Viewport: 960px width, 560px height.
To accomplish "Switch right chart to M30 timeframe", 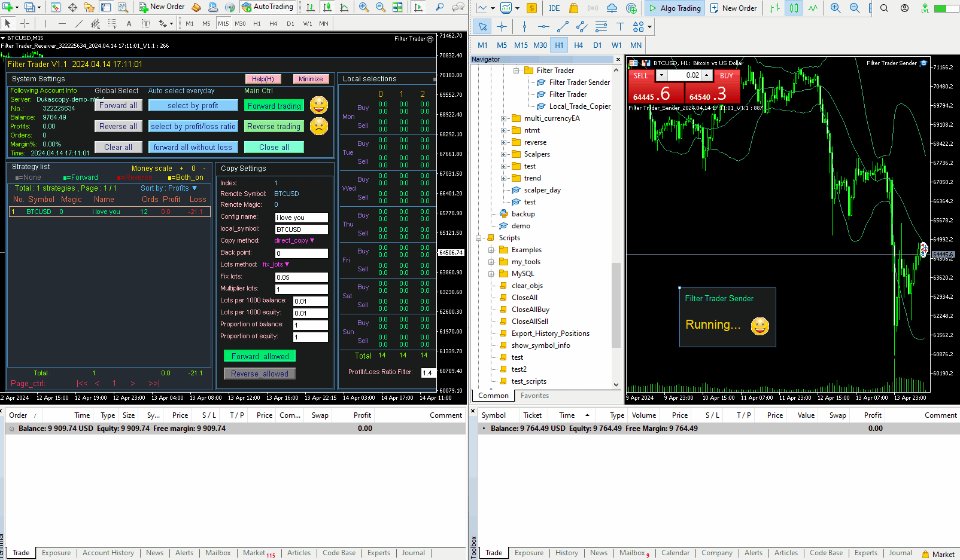I will click(540, 45).
